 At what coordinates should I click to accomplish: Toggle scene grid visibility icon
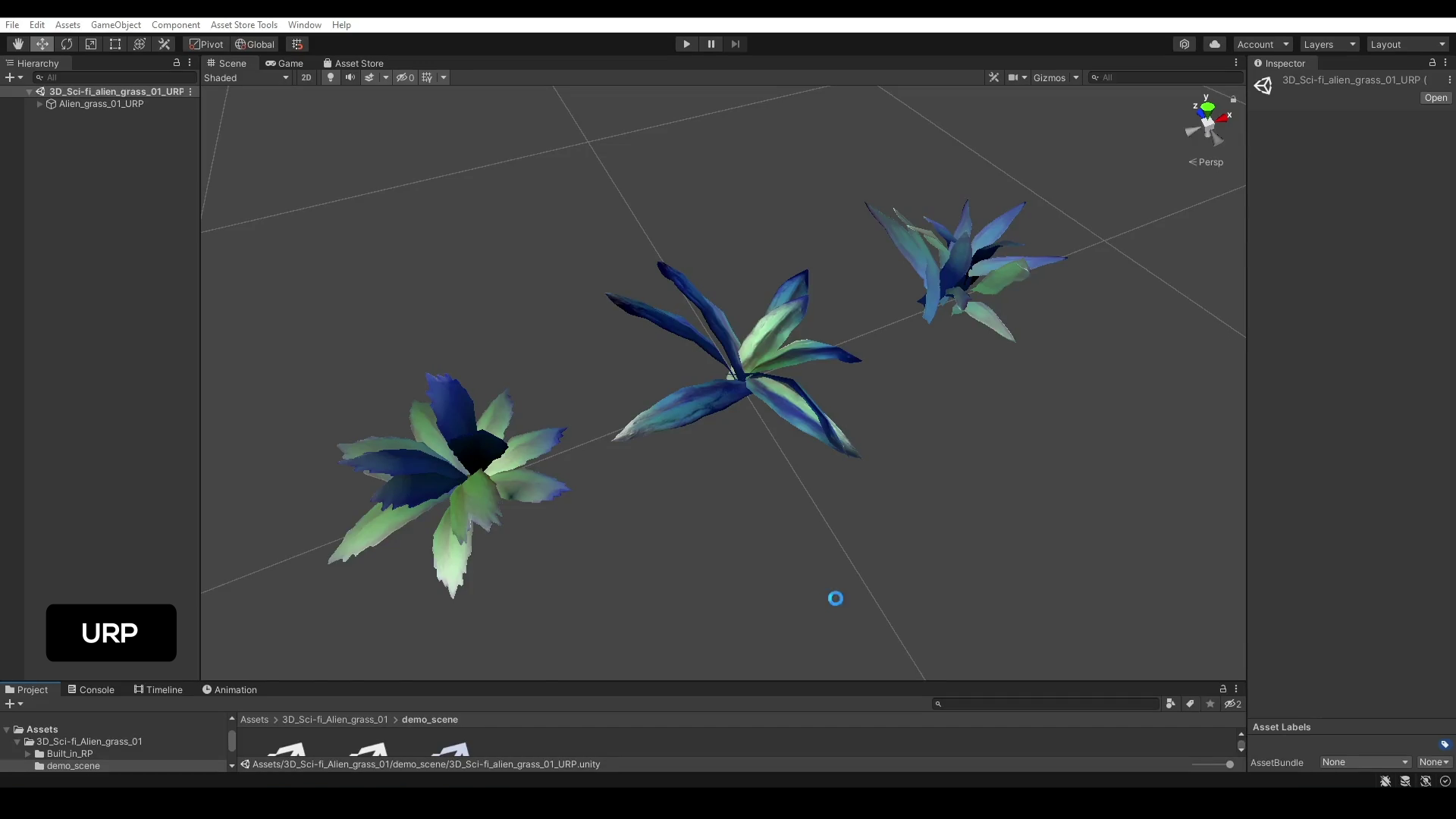(427, 77)
